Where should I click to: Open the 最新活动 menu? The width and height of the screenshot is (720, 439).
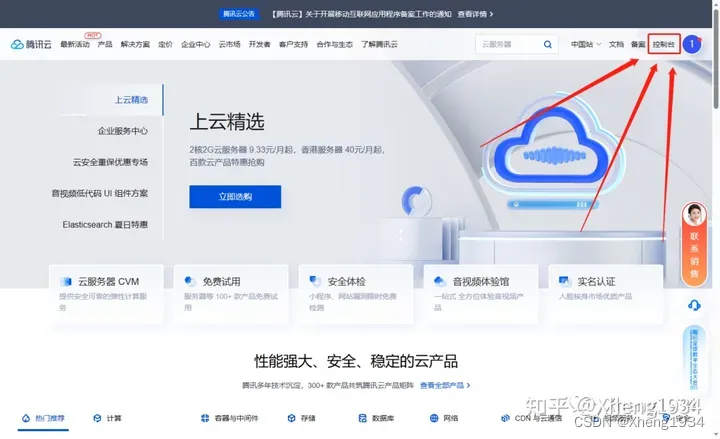[75, 45]
